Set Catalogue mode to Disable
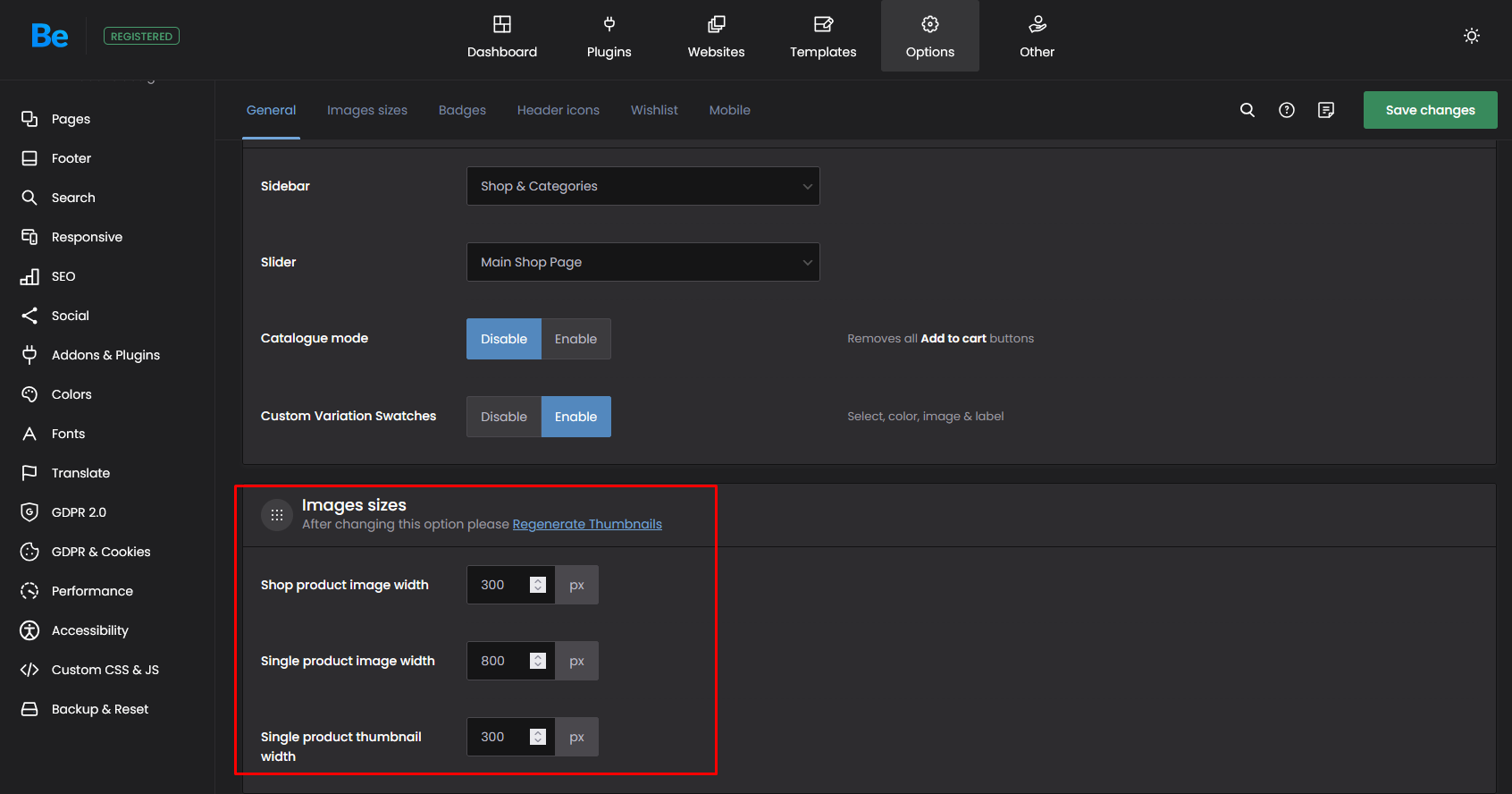This screenshot has height=794, width=1512. 504,339
